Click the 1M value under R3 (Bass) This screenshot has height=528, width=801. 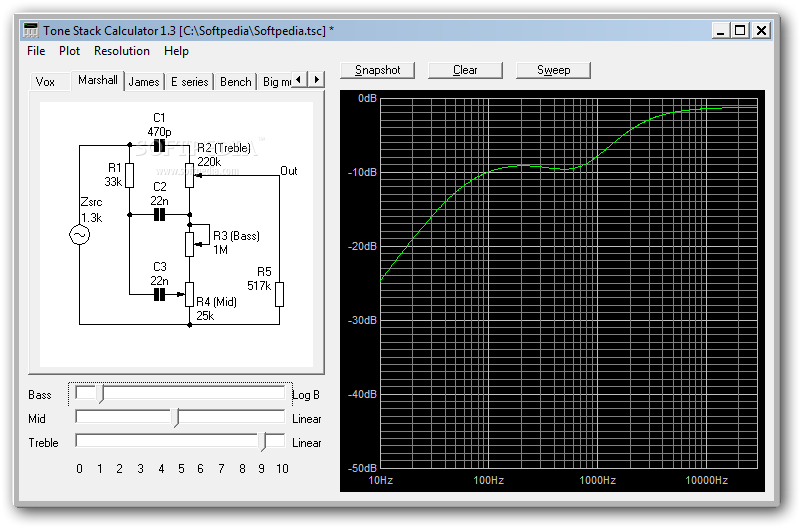[x=220, y=250]
